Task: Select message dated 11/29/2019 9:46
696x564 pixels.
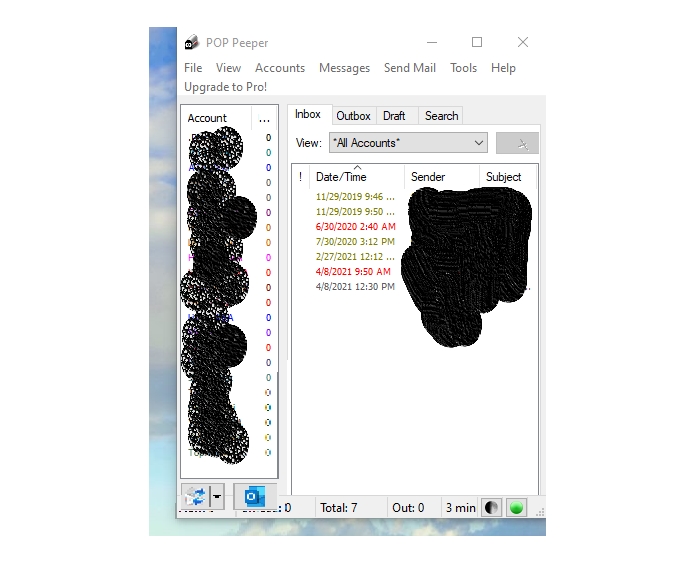Action: (355, 197)
